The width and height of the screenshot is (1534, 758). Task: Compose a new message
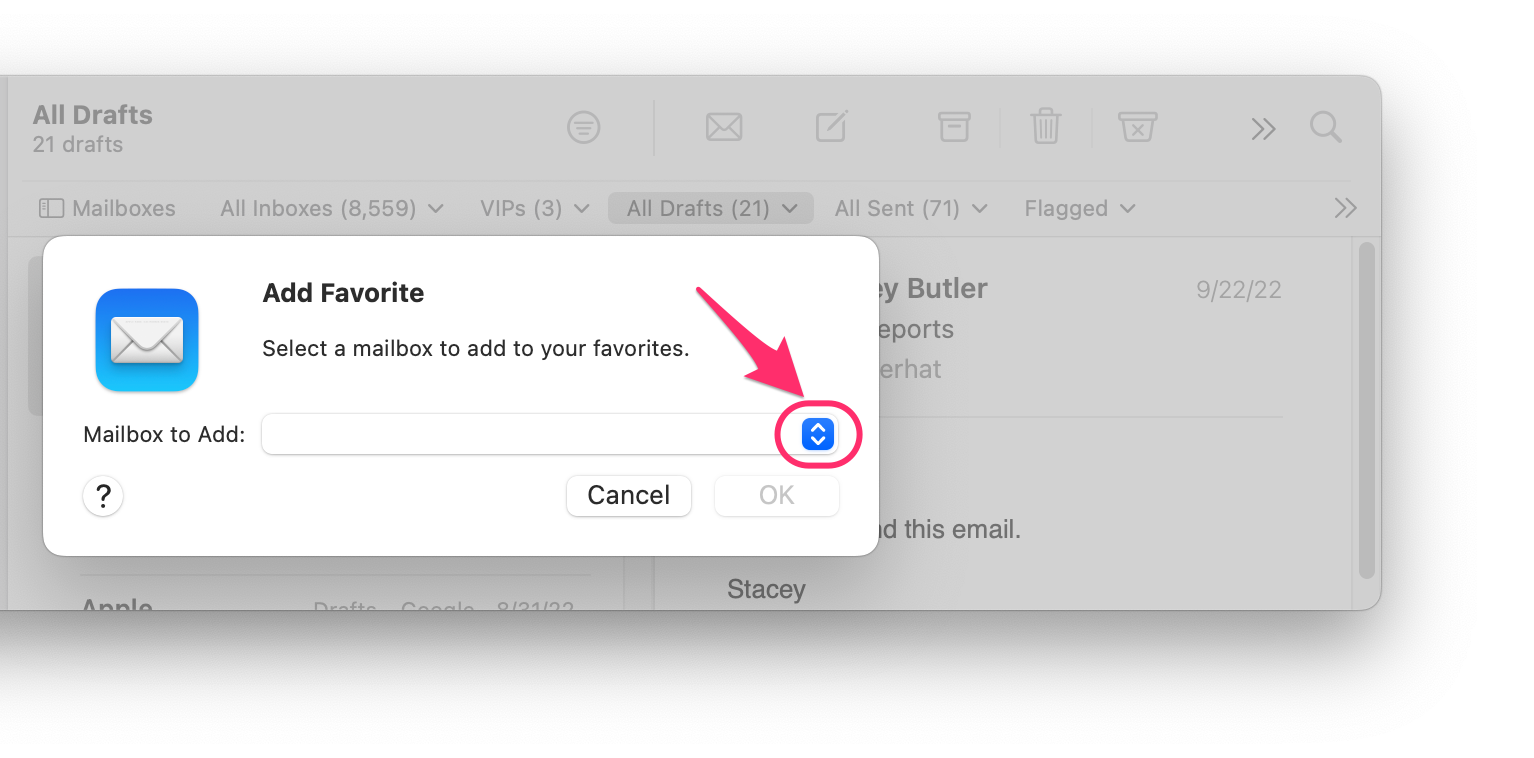coord(832,126)
